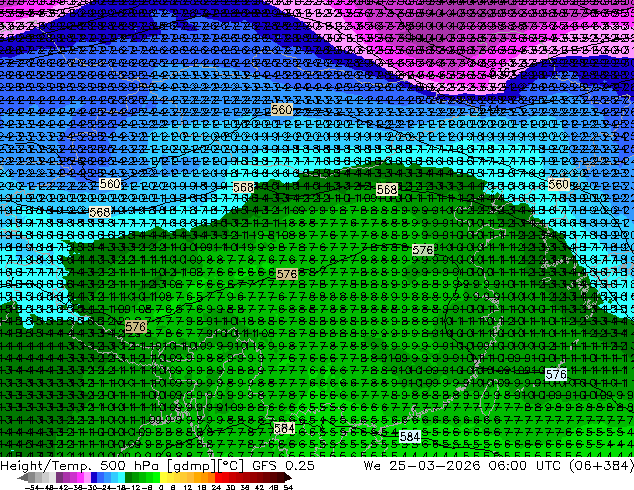Screen dimensions: 634x490
Task: Click the '-54' color scale label
Action: point(32,487)
